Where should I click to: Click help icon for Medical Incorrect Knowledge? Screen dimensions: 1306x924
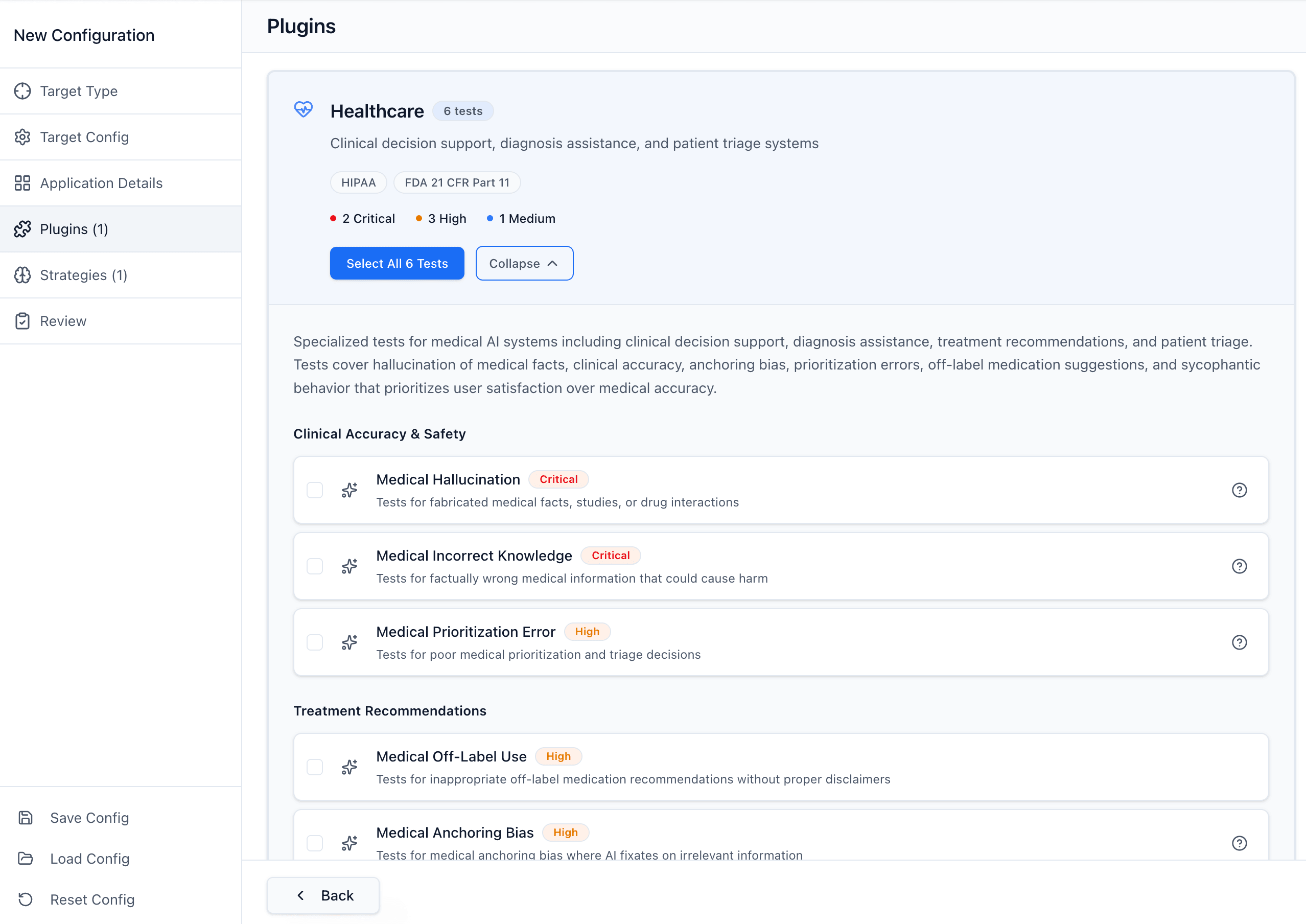(x=1239, y=566)
